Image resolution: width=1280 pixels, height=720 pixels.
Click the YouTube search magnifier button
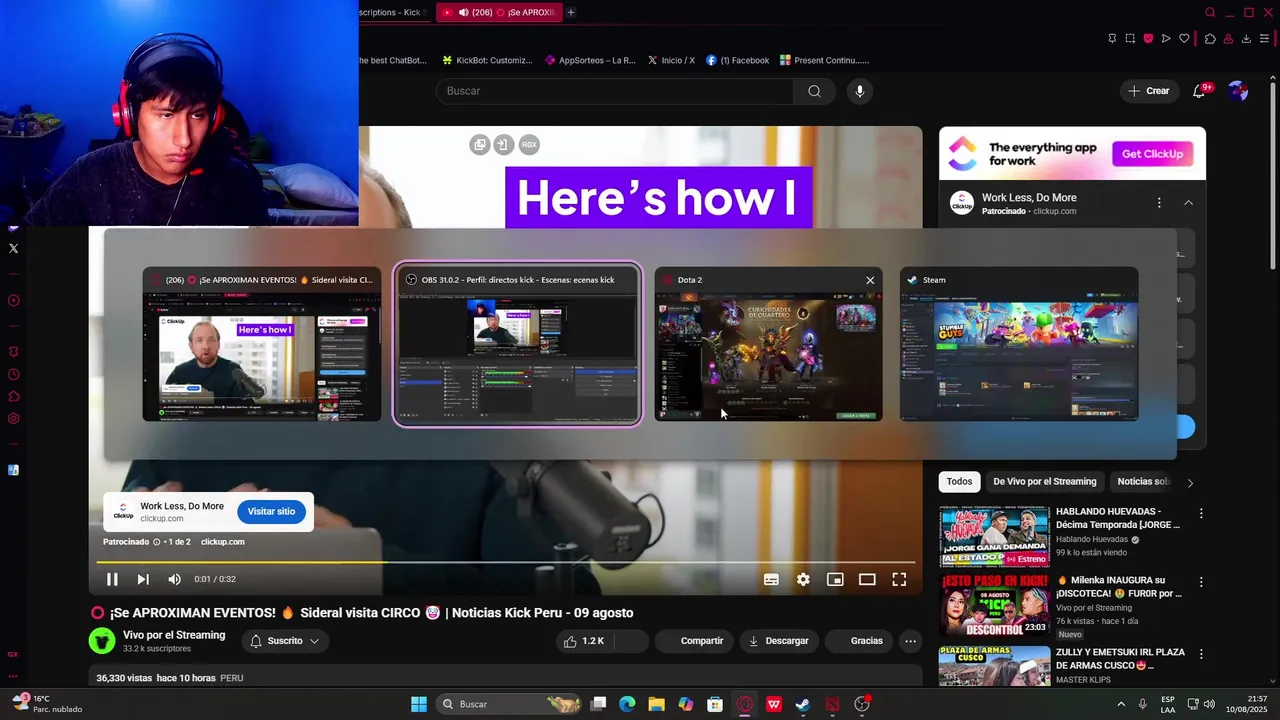click(x=814, y=91)
